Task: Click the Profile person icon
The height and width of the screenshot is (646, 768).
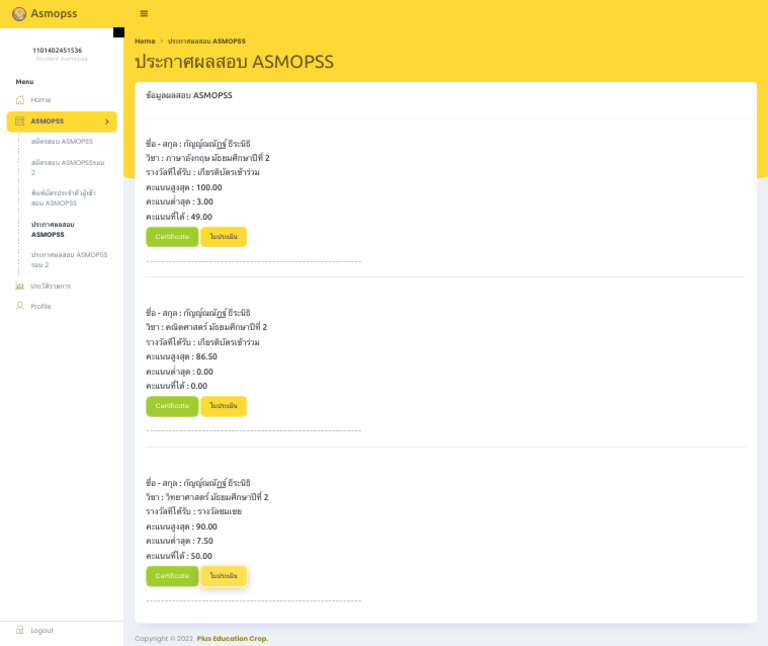Action: pos(20,306)
